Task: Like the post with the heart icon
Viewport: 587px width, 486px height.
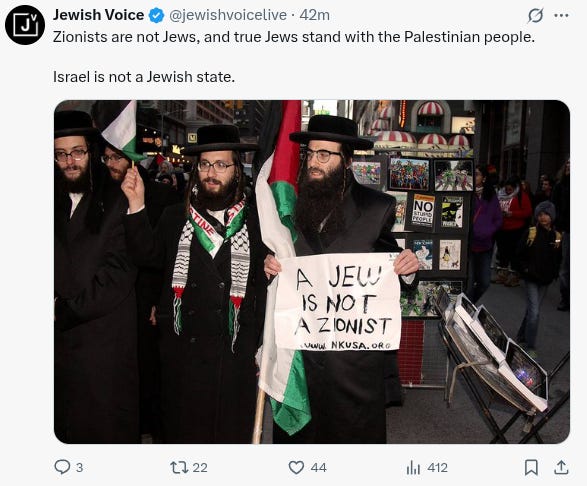Action: tap(296, 468)
